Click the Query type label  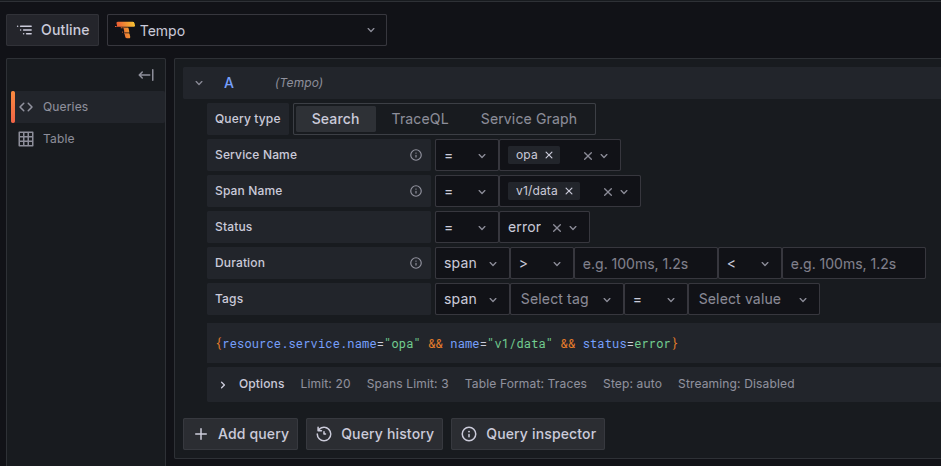click(248, 119)
